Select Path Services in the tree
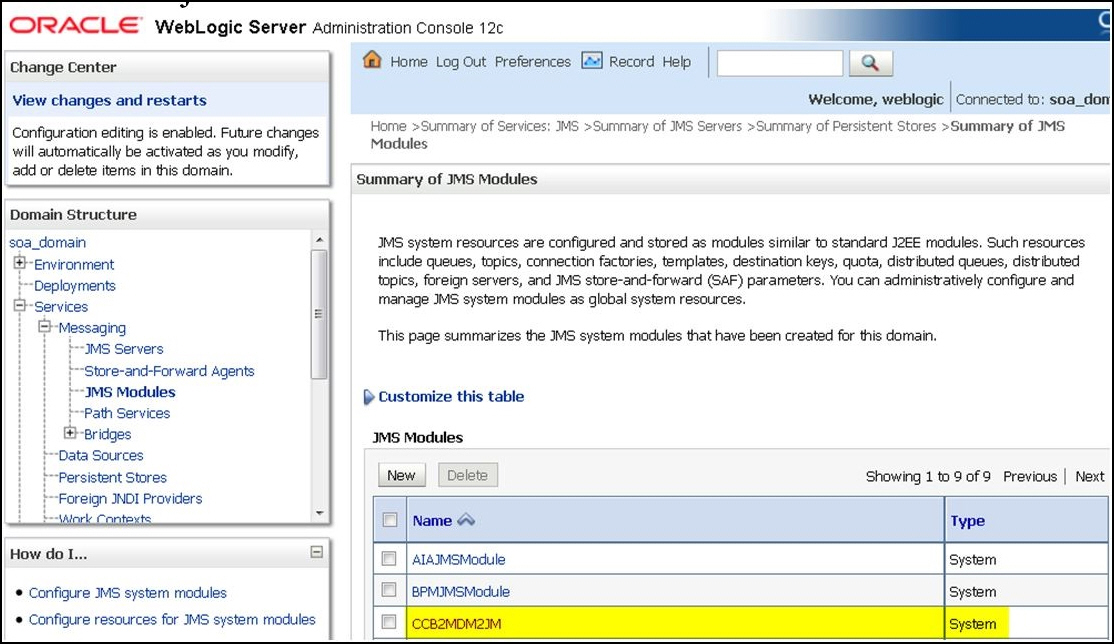 127,413
